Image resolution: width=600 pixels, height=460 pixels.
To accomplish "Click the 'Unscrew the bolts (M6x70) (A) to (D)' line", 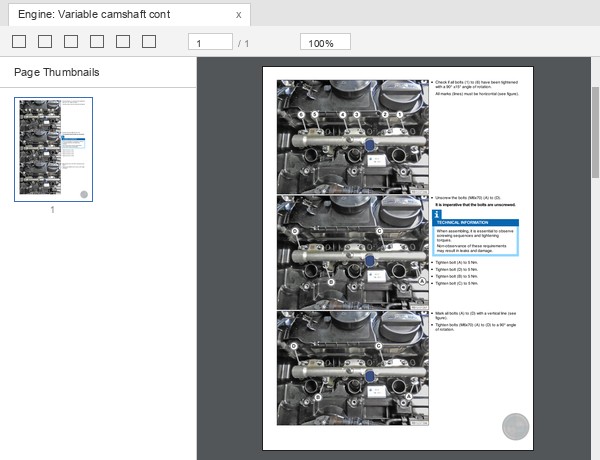I will (468, 198).
